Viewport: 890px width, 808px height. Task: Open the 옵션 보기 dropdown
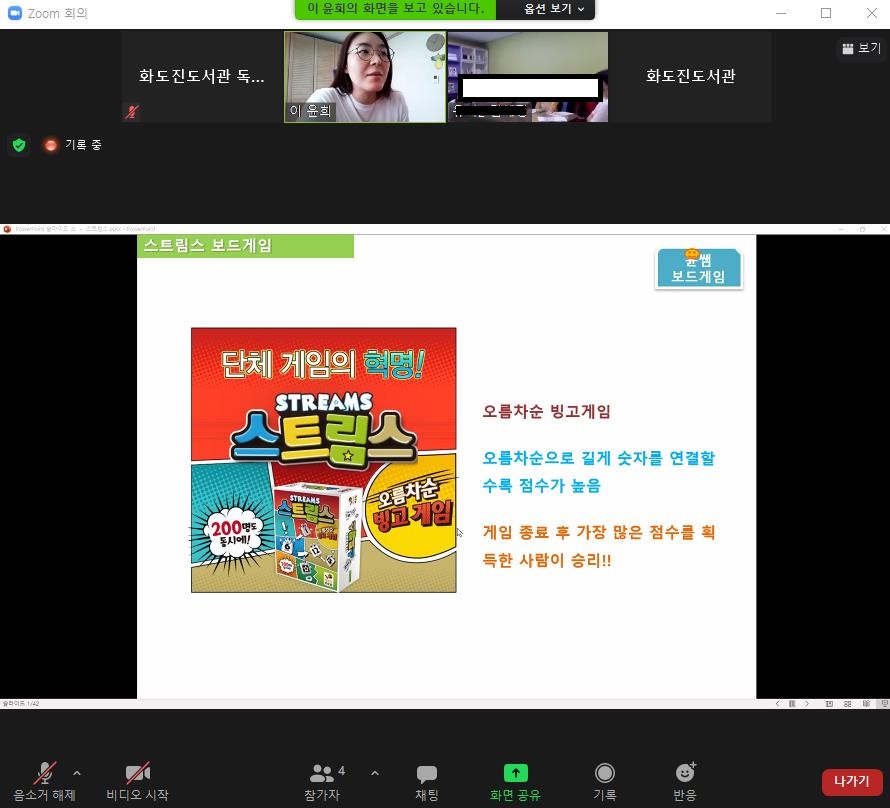coord(554,9)
